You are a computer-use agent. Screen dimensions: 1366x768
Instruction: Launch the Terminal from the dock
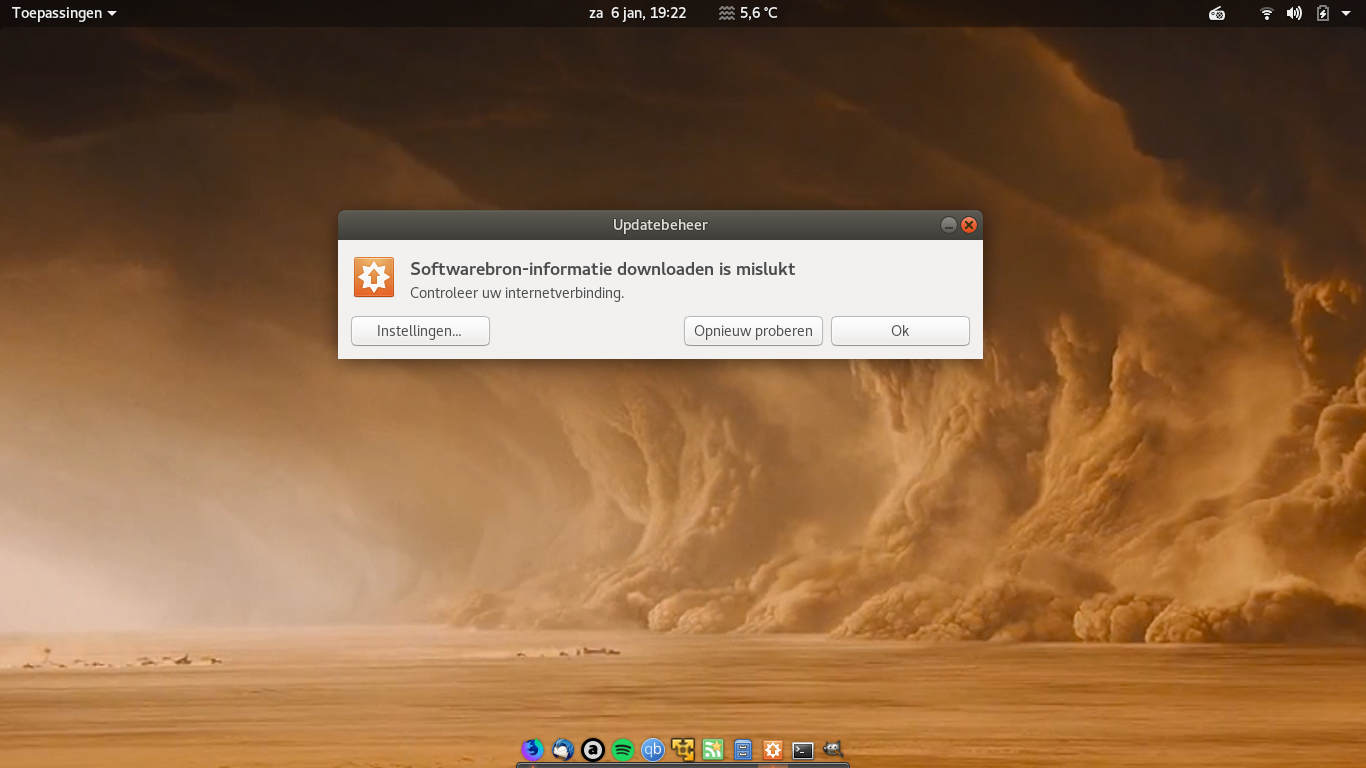(x=803, y=750)
